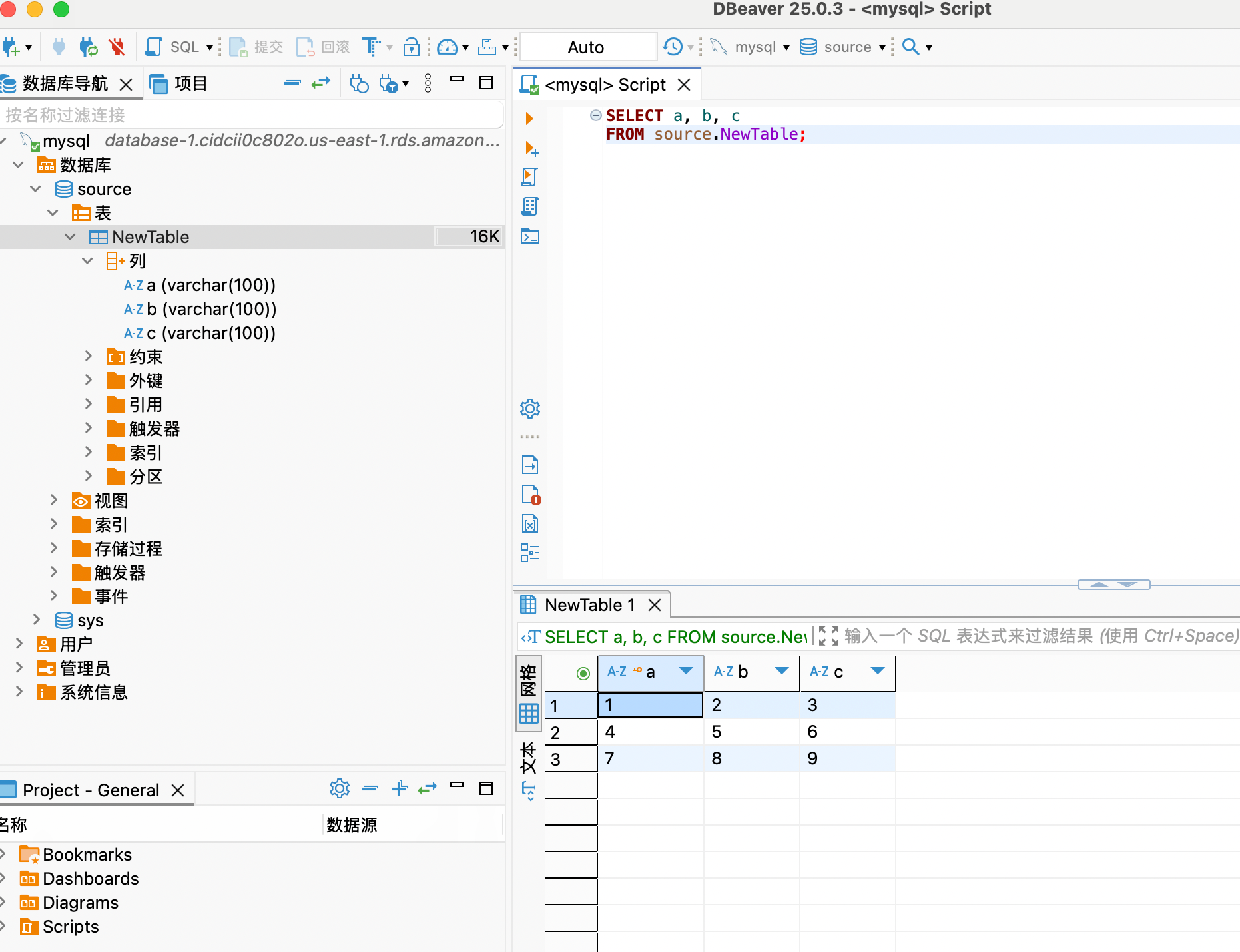Expand the 外键 foreign keys folder
The height and width of the screenshot is (952, 1240).
(x=88, y=381)
